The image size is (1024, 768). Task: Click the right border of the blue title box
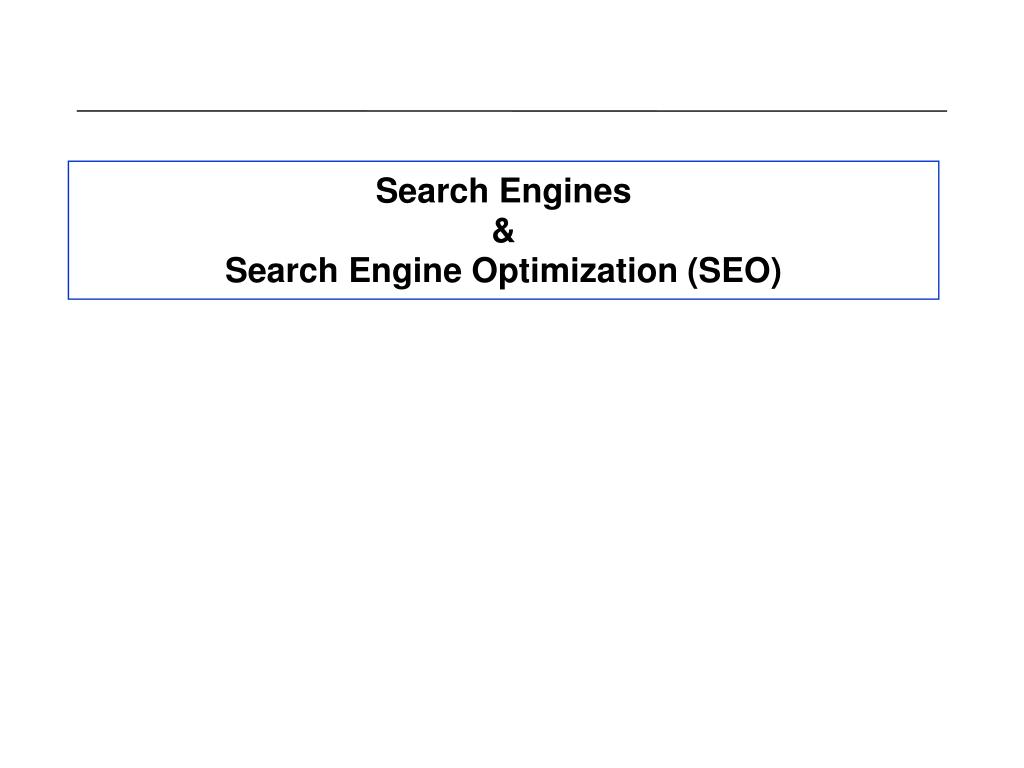click(x=938, y=230)
